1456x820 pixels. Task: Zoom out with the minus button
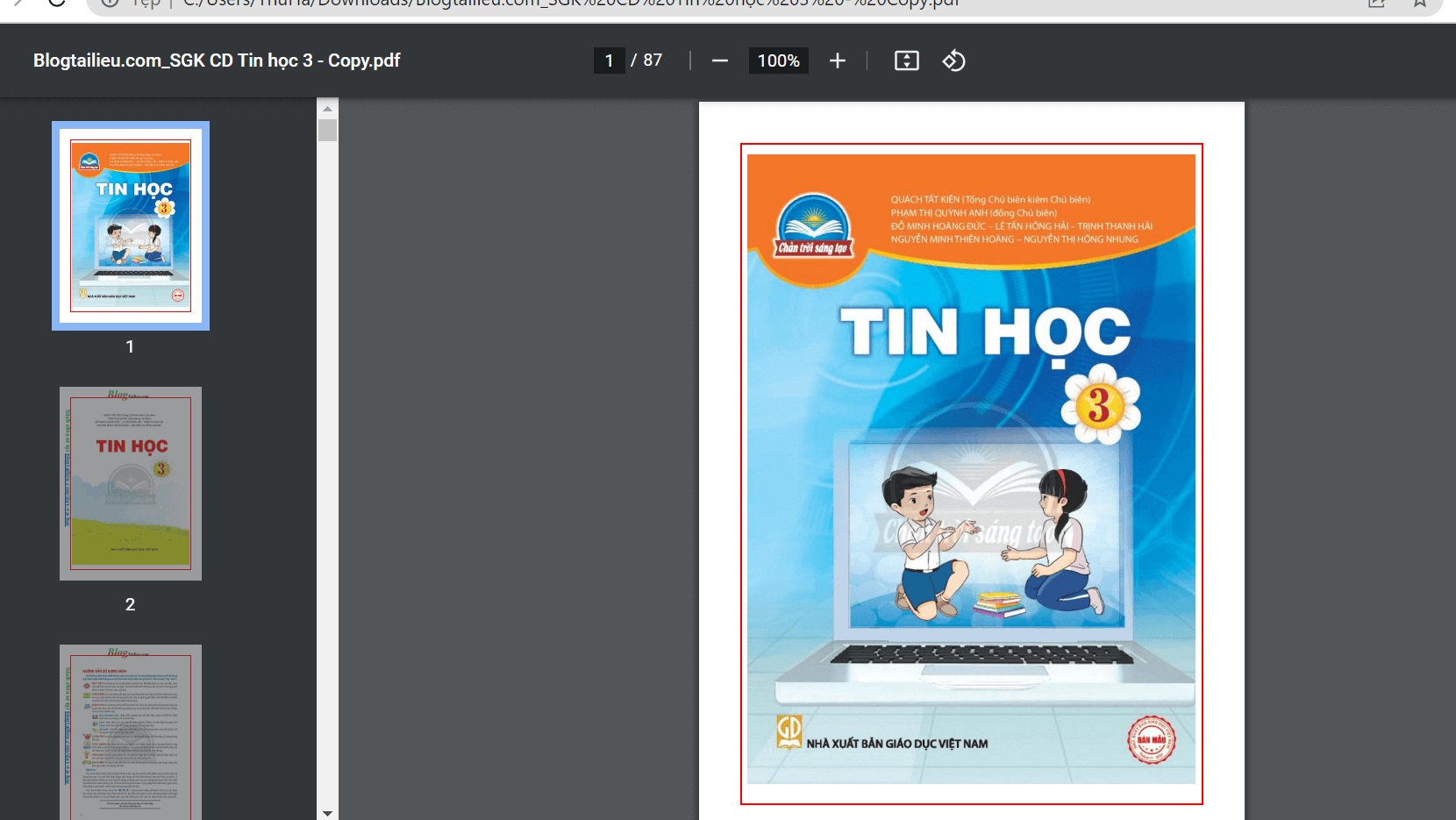click(x=720, y=61)
